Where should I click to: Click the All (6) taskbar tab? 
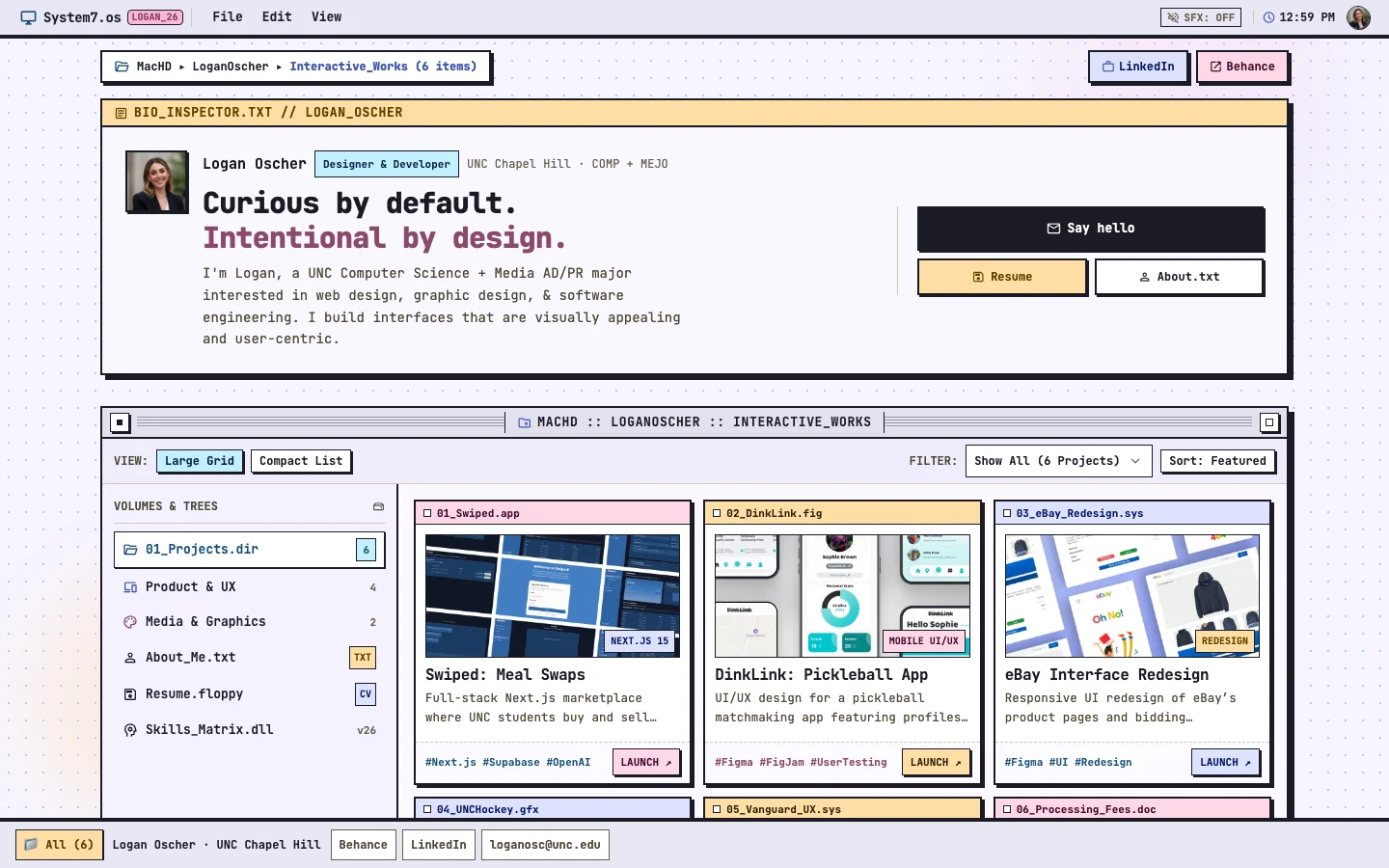[x=59, y=845]
